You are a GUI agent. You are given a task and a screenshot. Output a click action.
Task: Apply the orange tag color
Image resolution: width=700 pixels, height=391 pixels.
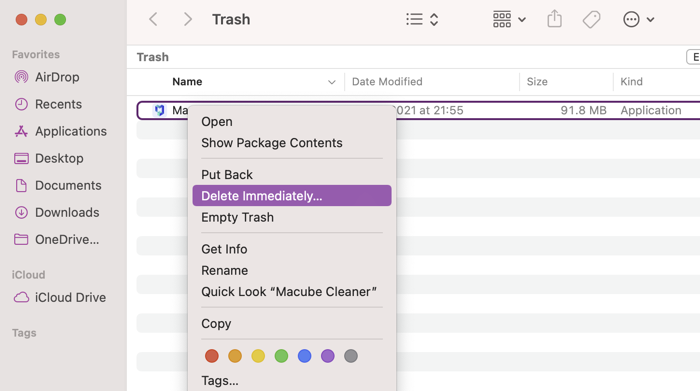click(235, 356)
